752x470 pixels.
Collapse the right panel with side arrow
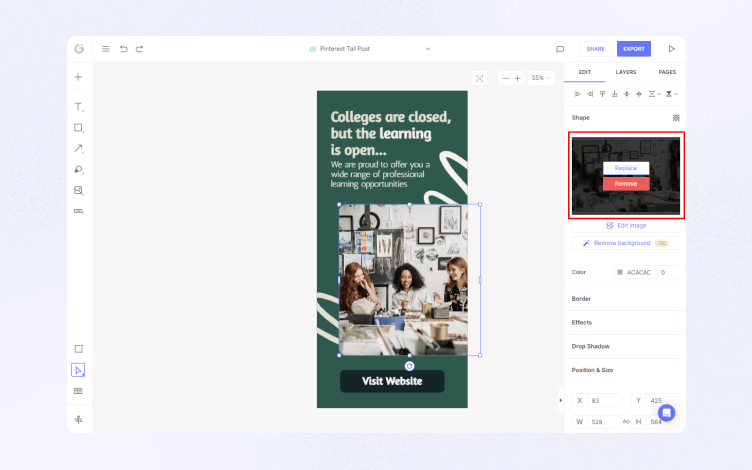point(560,400)
